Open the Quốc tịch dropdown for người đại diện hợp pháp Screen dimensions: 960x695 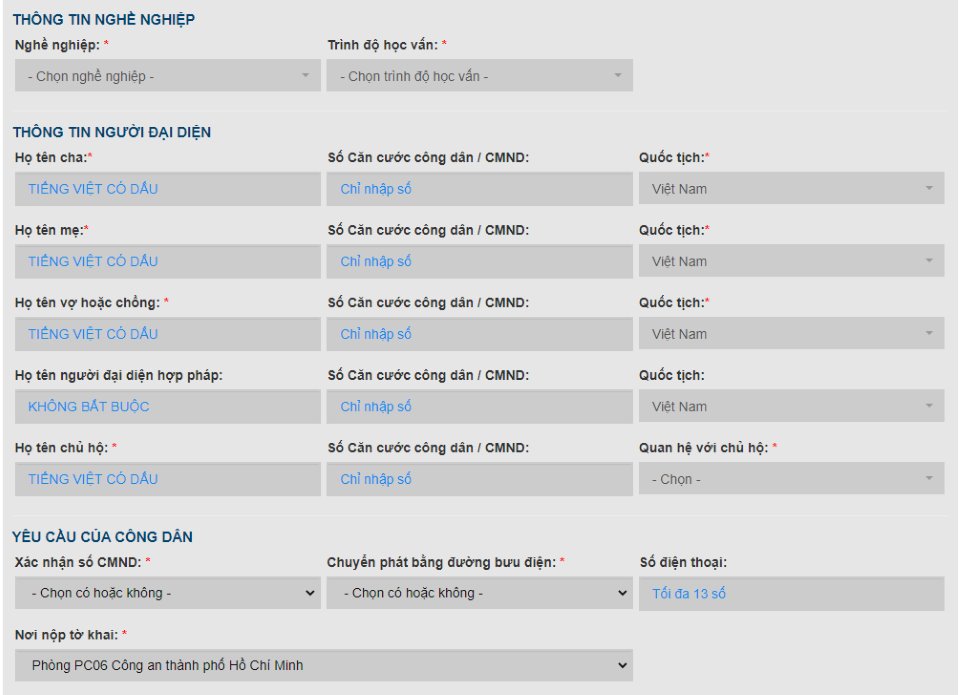click(x=790, y=406)
